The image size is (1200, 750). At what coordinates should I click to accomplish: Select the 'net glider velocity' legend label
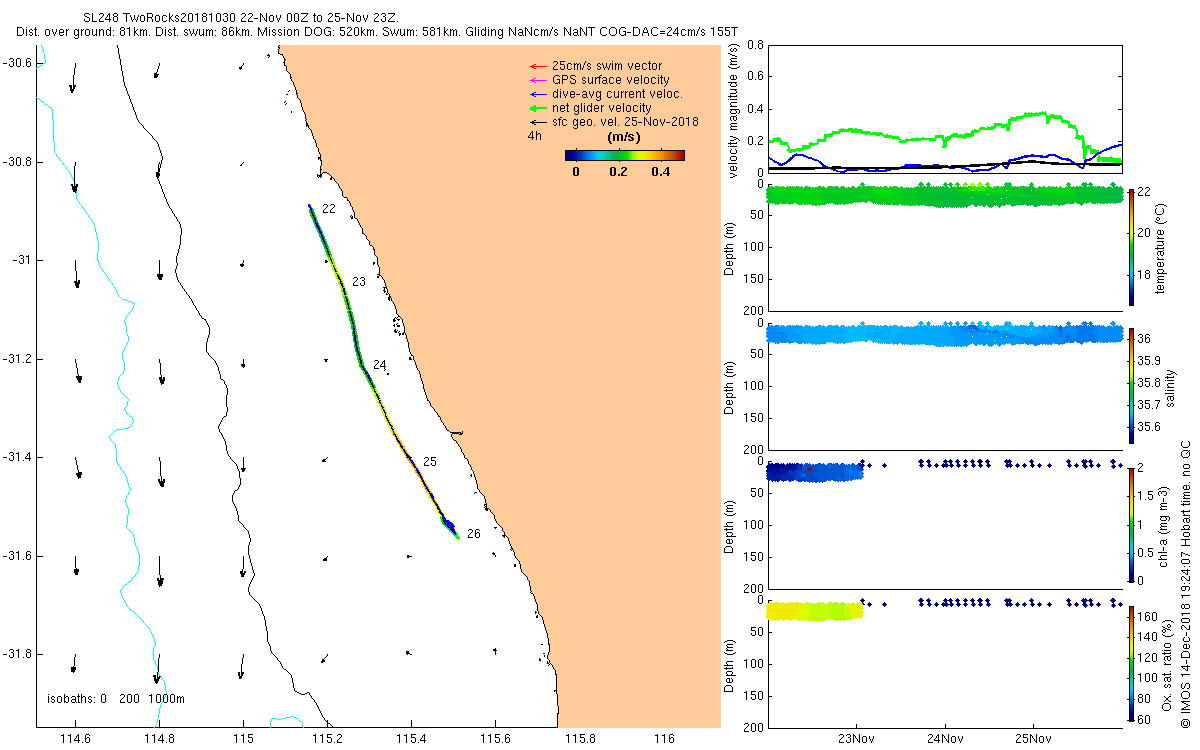(x=602, y=108)
